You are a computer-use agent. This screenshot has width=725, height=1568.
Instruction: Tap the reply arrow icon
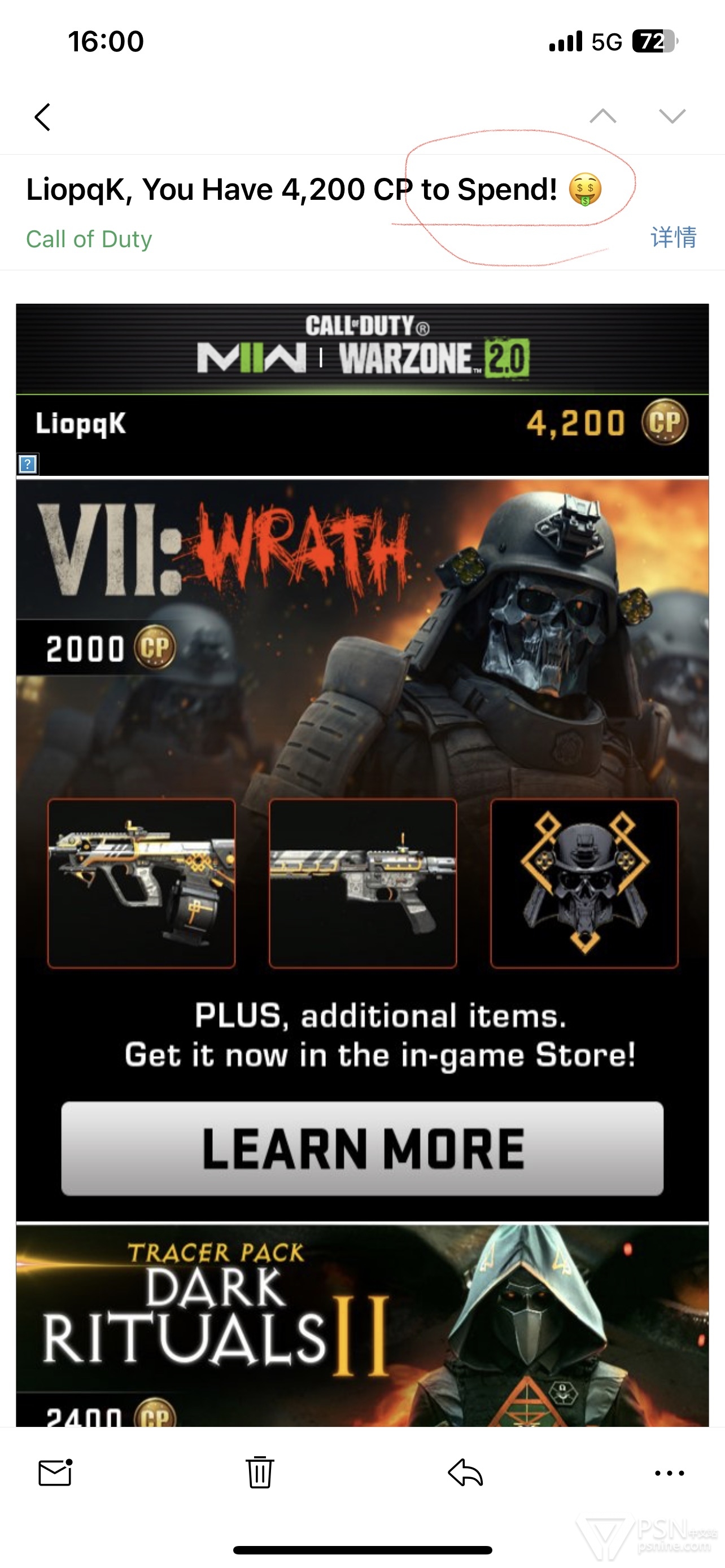pos(465,1473)
